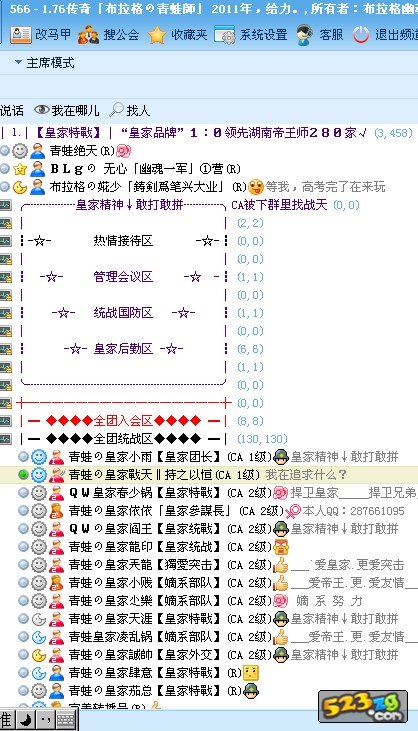418x731 pixels.
Task: Click the 【皇家特戰】 top channel title
Action: (x=68, y=133)
